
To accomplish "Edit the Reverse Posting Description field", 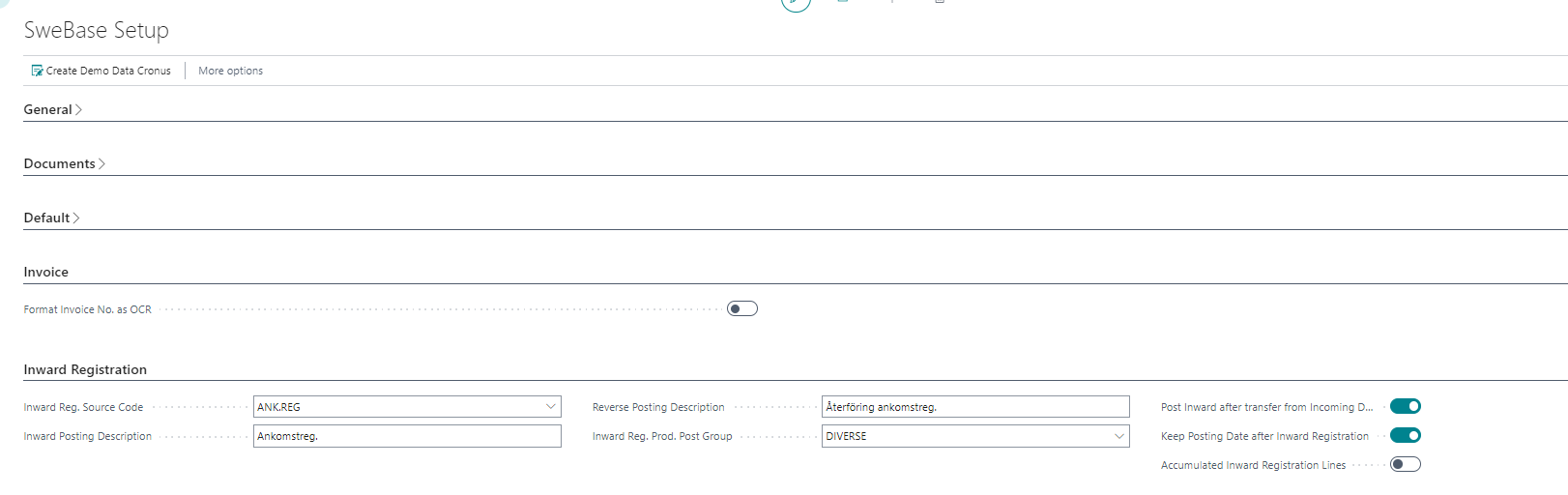I will 975,407.
